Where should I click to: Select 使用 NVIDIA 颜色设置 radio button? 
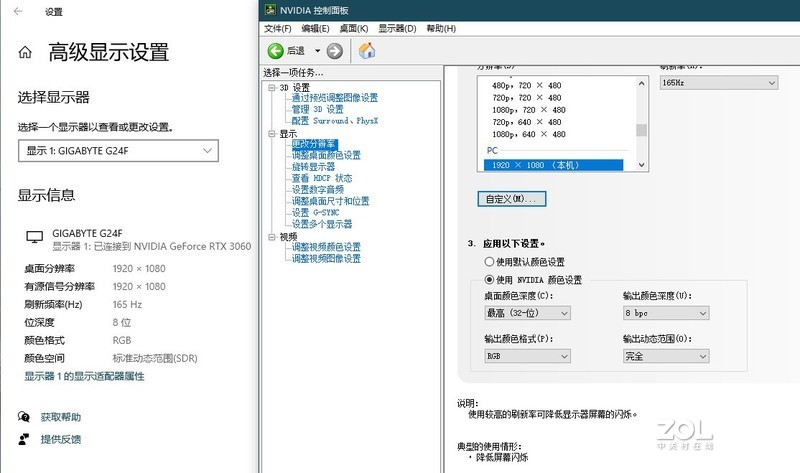[489, 280]
